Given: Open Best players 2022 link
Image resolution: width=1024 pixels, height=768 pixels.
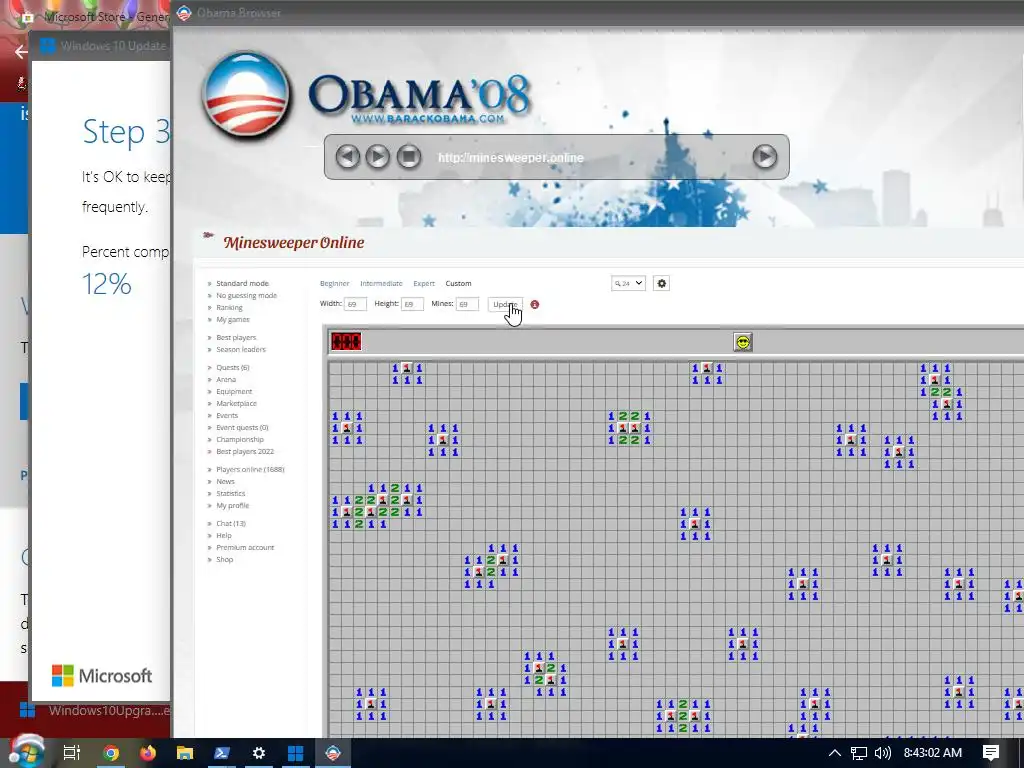Looking at the screenshot, I should [245, 451].
